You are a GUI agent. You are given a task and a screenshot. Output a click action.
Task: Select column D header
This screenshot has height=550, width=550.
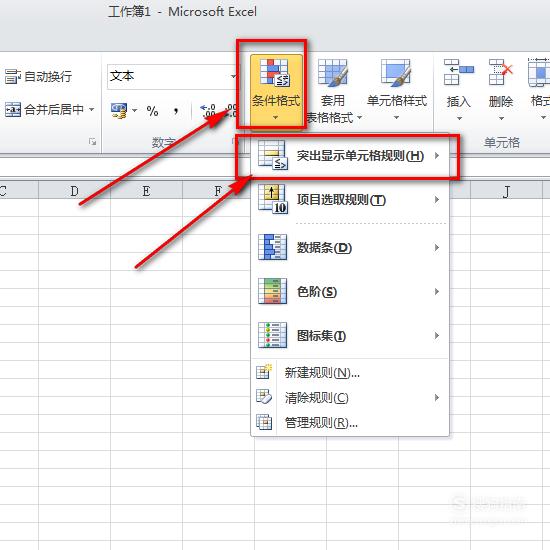[74, 190]
